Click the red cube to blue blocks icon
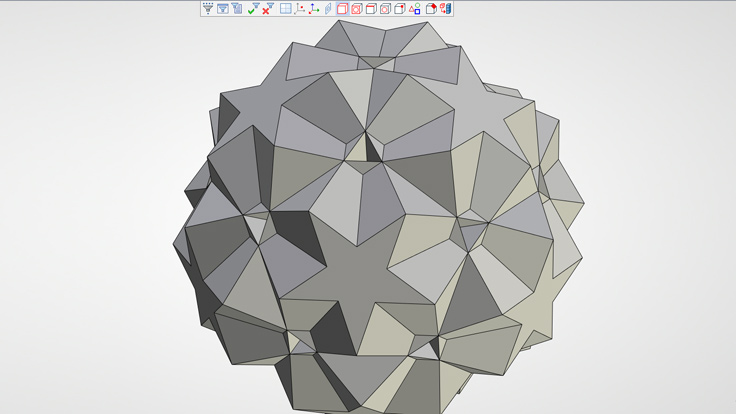Viewport: 736px width, 414px height. coord(445,8)
